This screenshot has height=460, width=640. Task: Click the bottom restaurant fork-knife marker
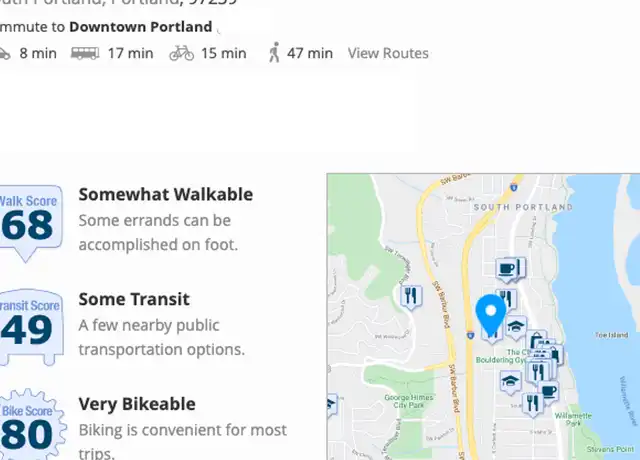533,404
